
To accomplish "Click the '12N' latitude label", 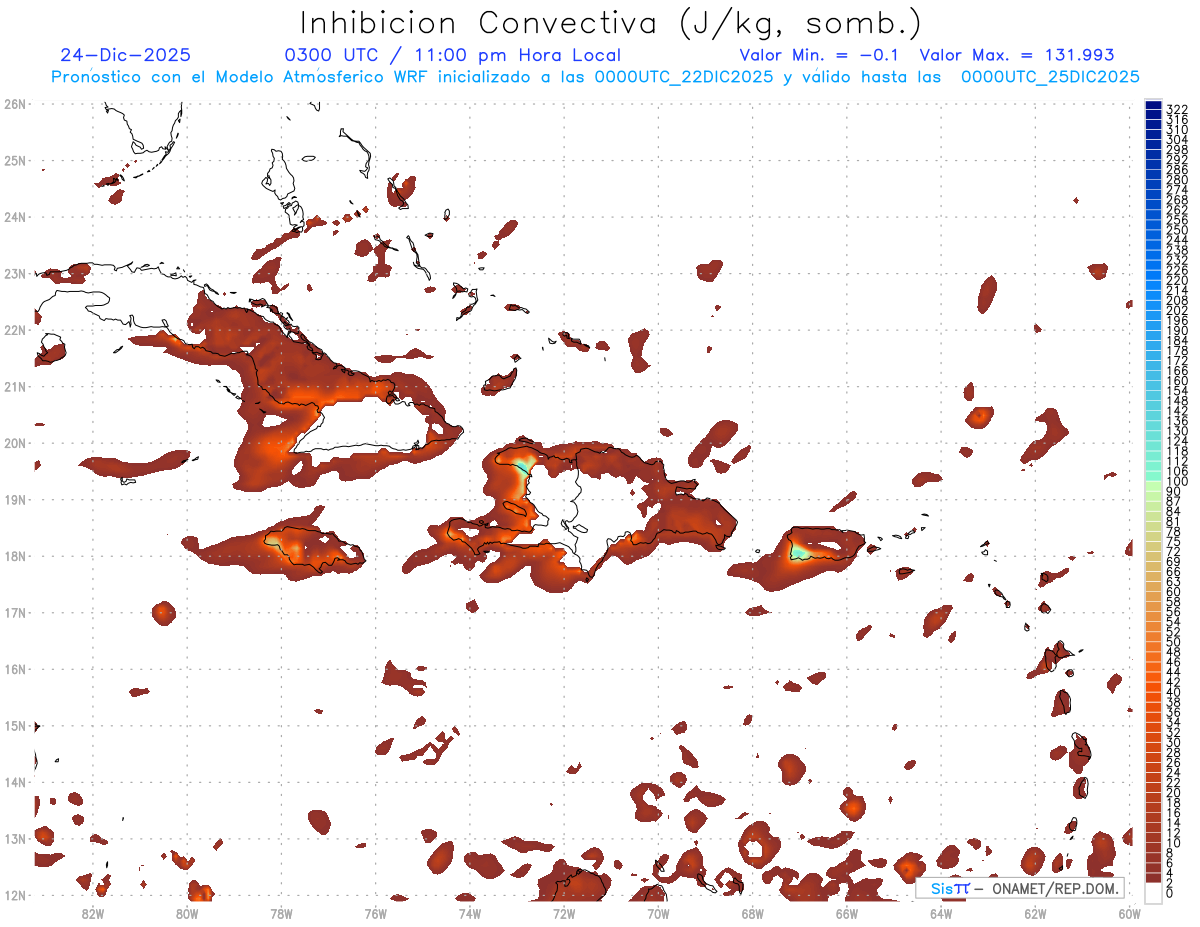I will click(x=15, y=895).
